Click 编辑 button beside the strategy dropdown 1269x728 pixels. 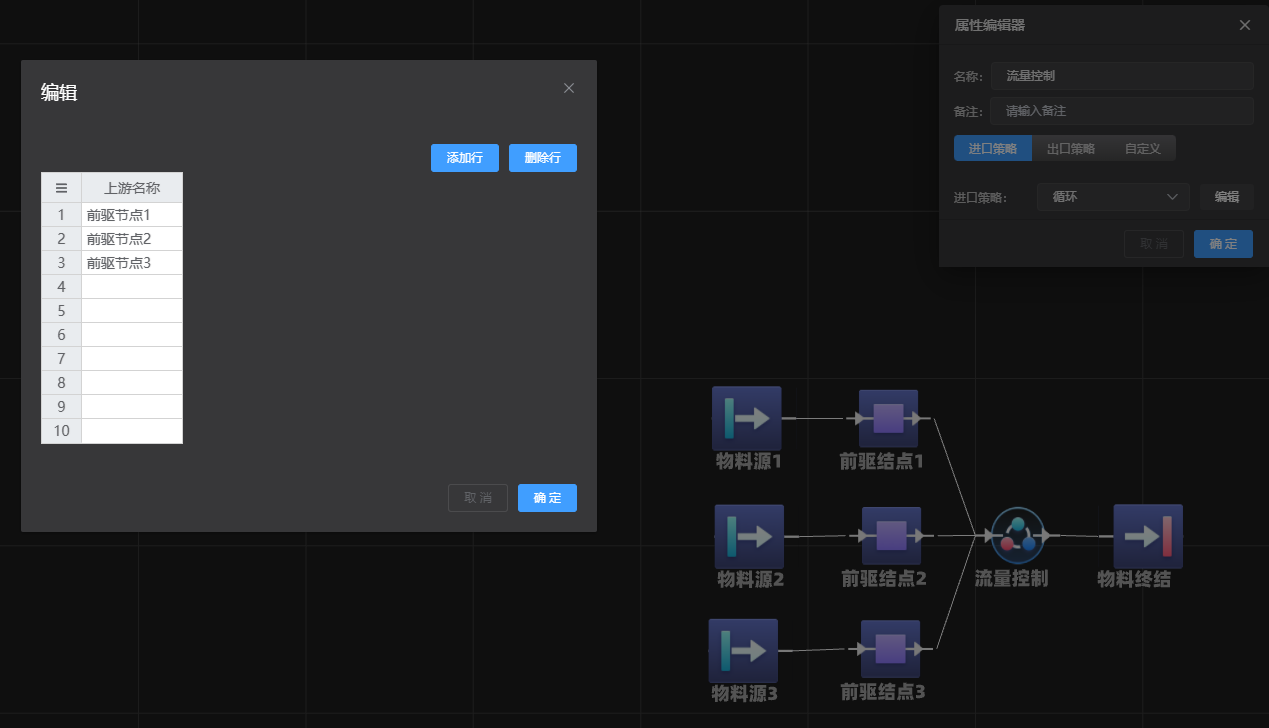(x=1226, y=197)
